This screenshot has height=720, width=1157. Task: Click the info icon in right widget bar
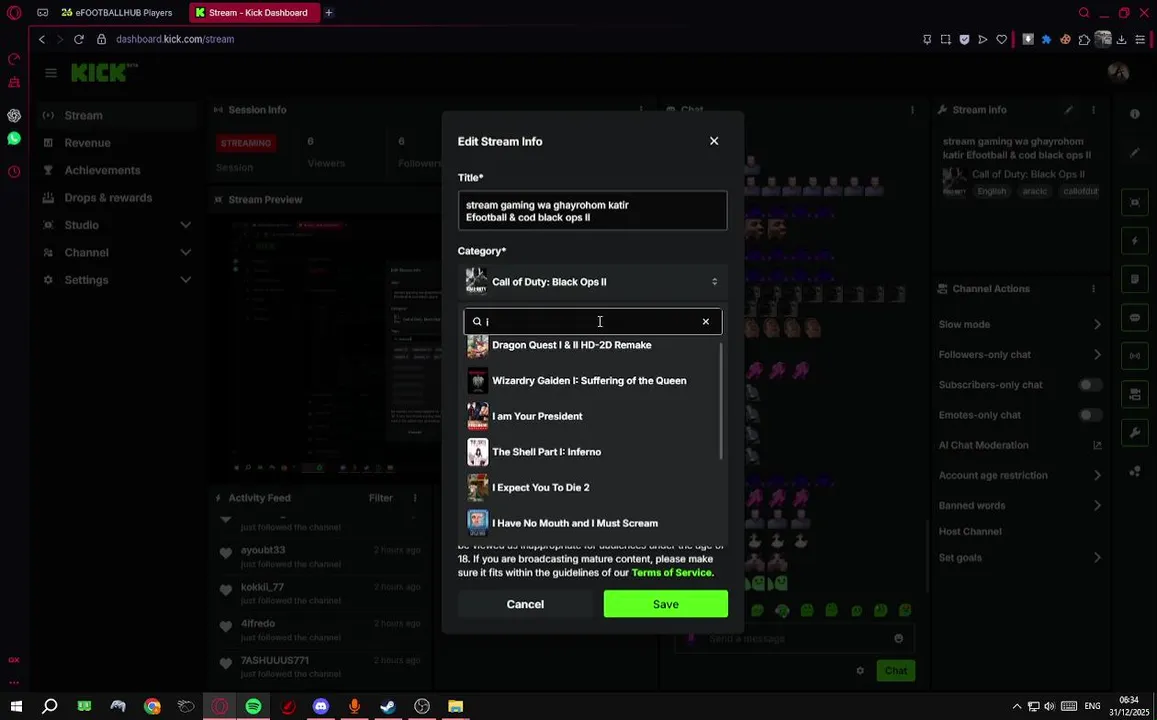click(x=1135, y=114)
